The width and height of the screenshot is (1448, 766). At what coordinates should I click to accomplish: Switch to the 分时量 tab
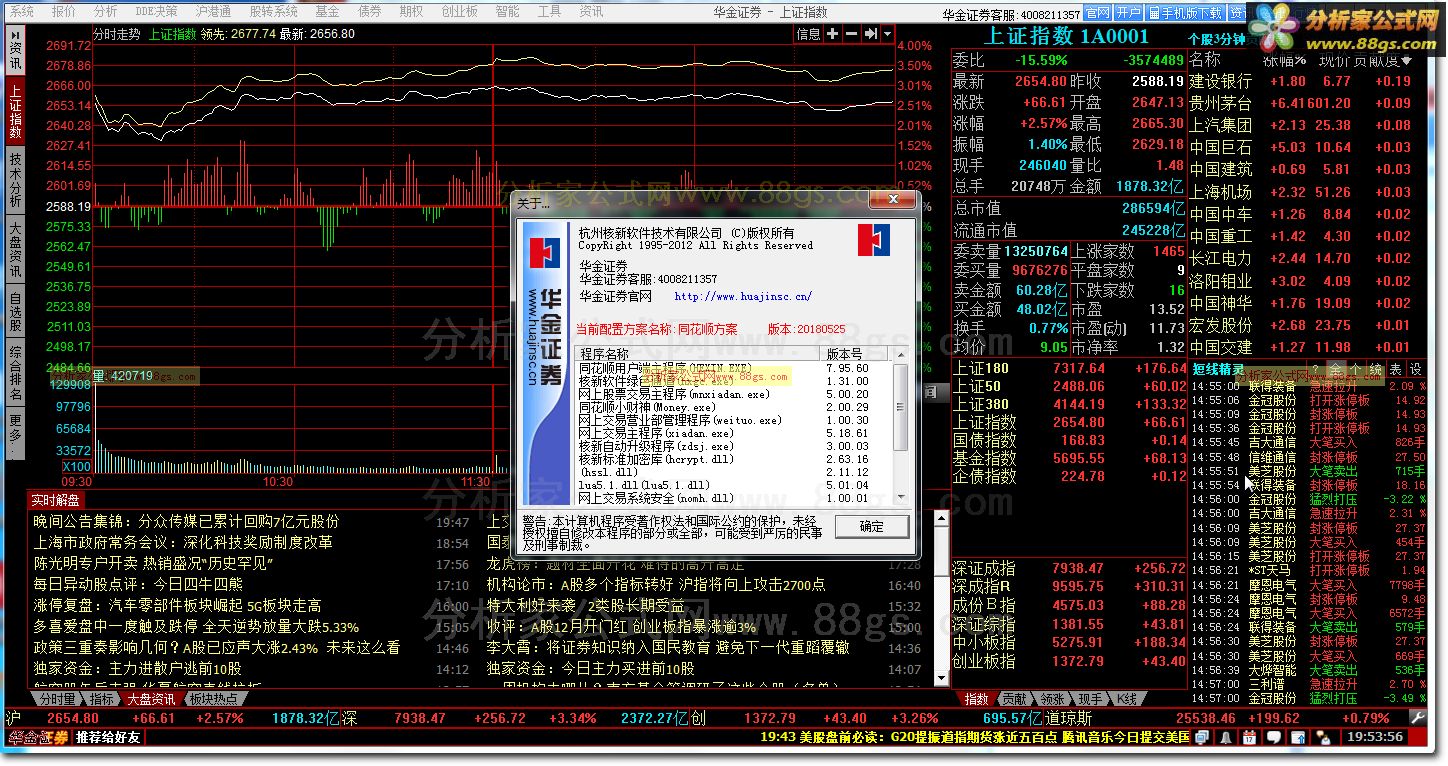pyautogui.click(x=57, y=698)
